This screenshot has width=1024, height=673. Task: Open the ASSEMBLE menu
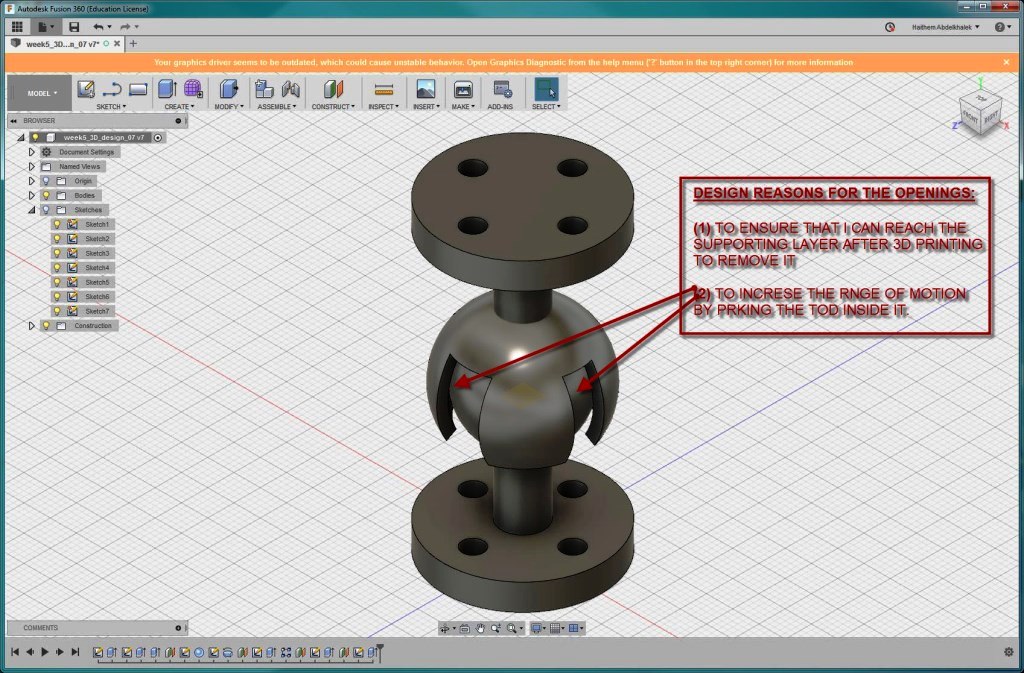(276, 106)
